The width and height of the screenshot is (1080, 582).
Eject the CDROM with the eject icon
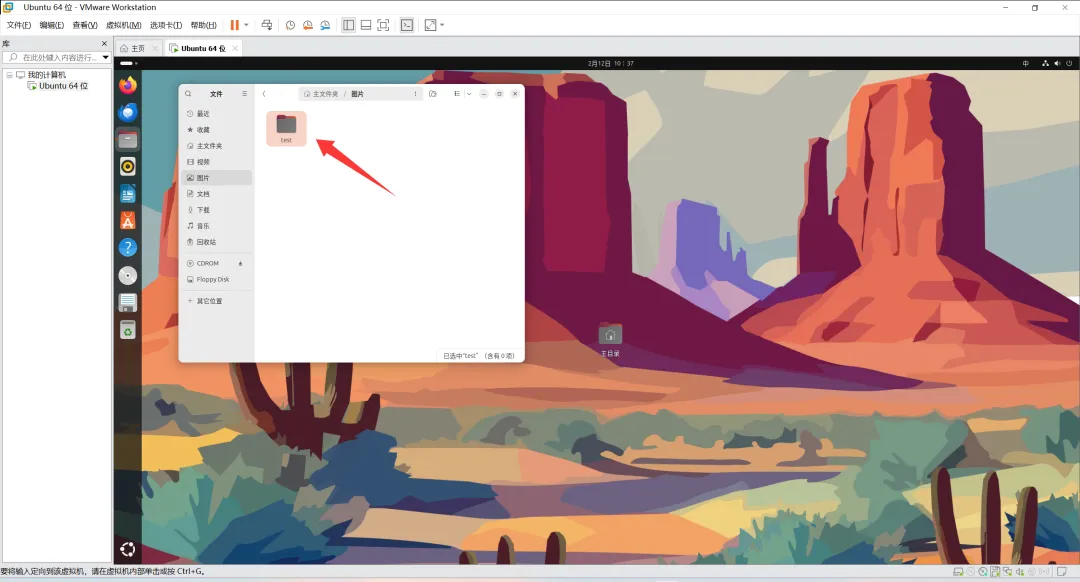tap(240, 264)
